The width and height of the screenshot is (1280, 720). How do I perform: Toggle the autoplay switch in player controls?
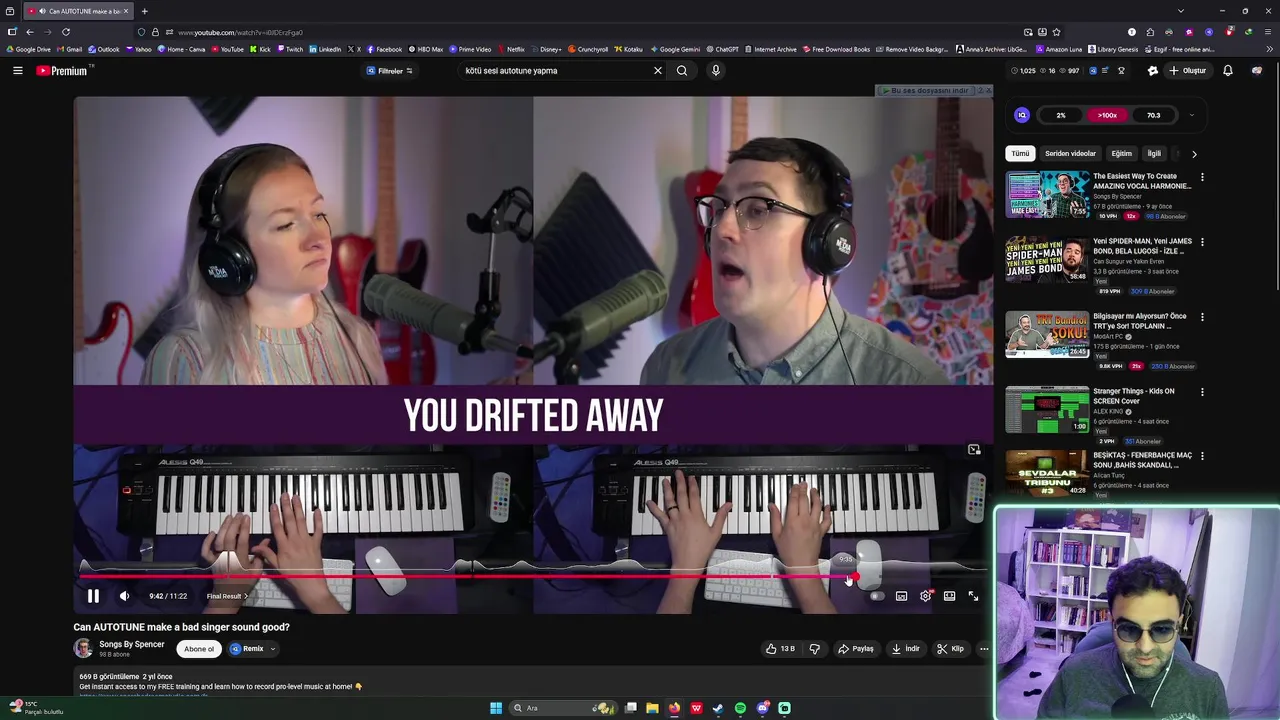876,596
